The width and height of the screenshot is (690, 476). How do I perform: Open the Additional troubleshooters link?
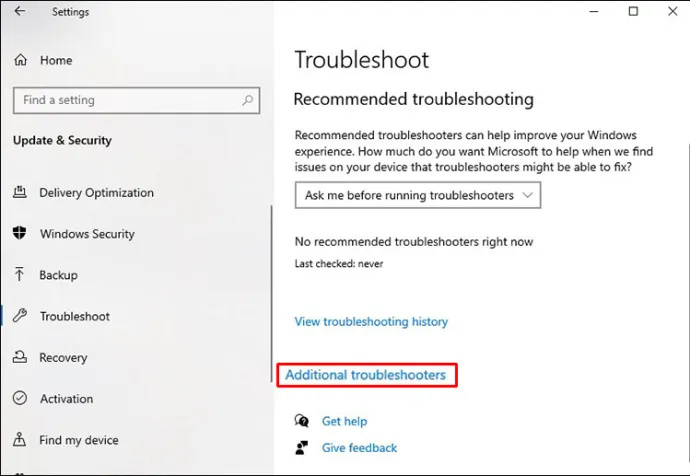coord(366,375)
